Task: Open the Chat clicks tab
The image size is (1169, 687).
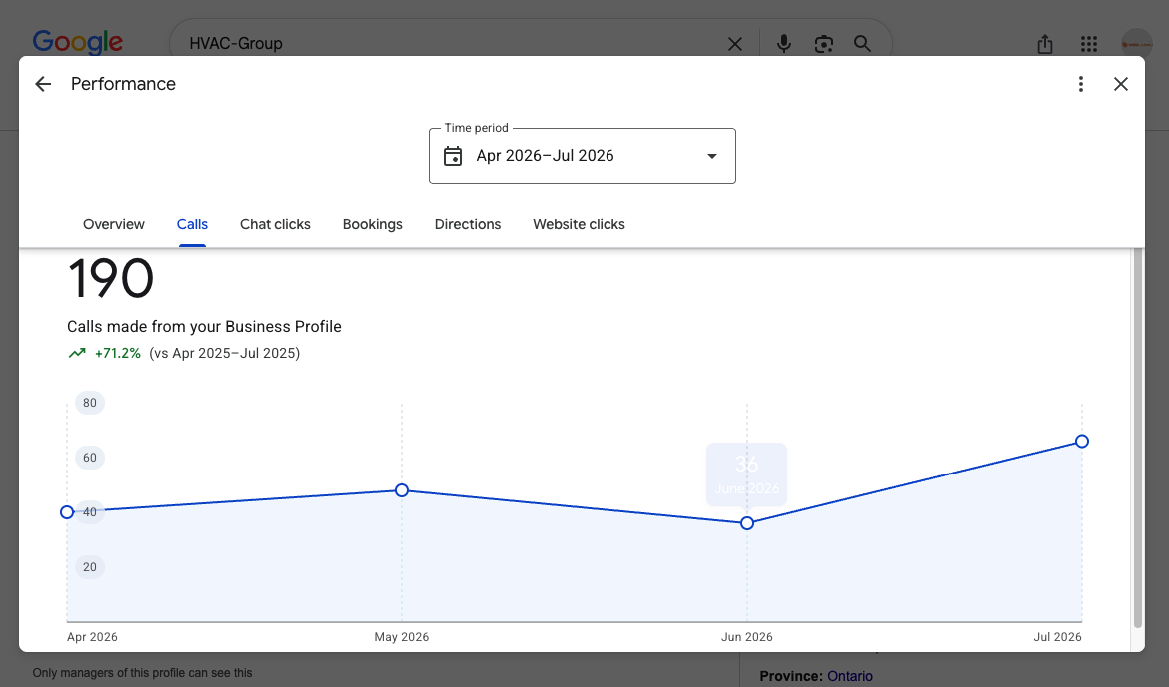Action: pyautogui.click(x=275, y=225)
